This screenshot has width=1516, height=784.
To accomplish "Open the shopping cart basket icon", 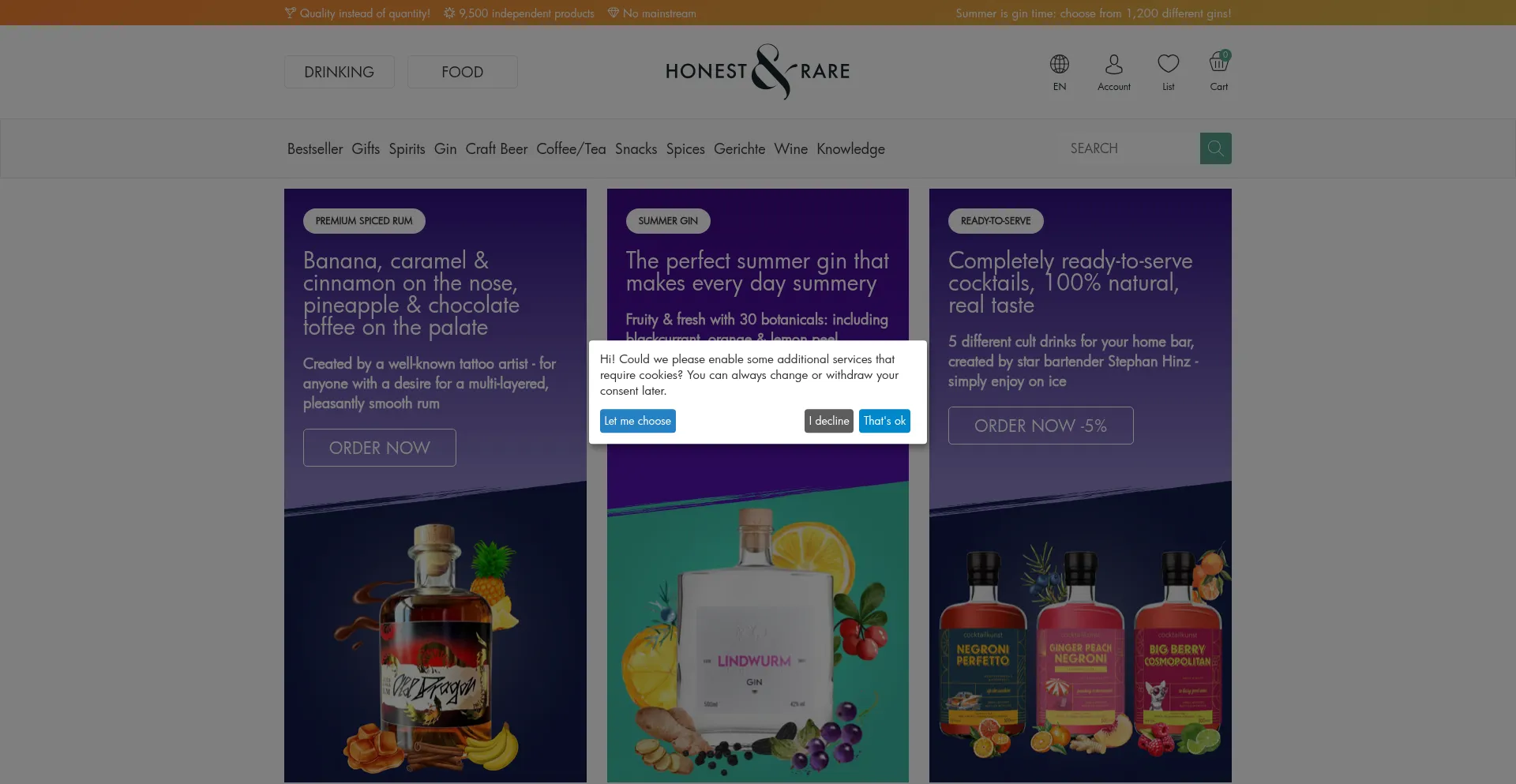I will 1219,62.
